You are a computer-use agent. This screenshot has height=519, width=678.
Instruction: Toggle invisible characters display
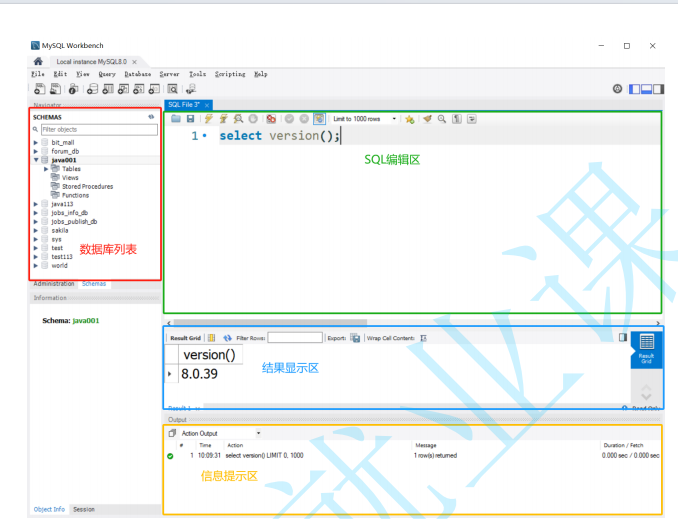[x=457, y=119]
